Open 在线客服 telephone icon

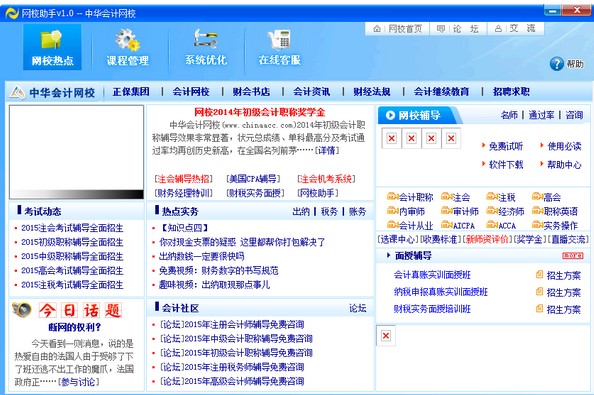[279, 39]
